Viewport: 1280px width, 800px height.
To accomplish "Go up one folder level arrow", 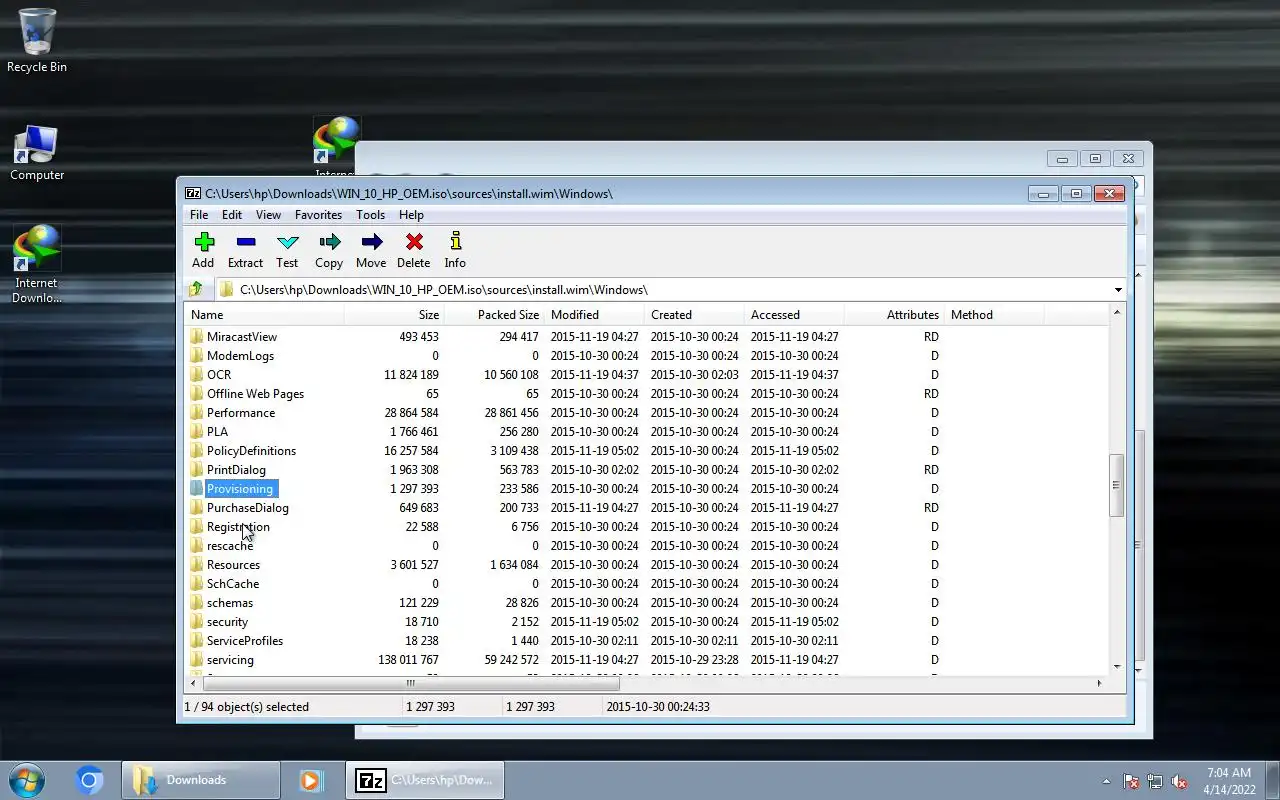I will pyautogui.click(x=196, y=289).
